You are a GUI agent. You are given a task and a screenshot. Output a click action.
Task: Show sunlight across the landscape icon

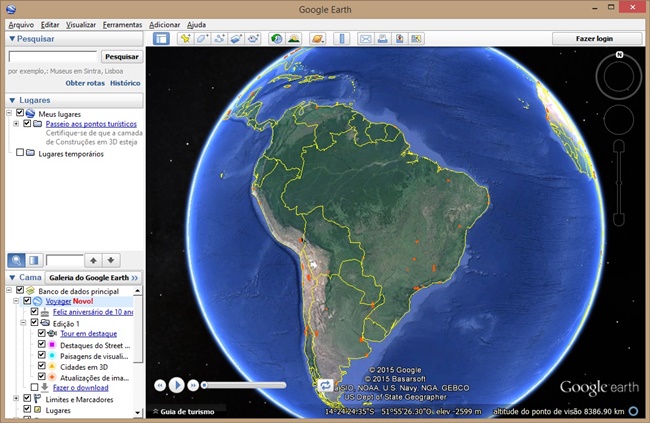[x=294, y=39]
